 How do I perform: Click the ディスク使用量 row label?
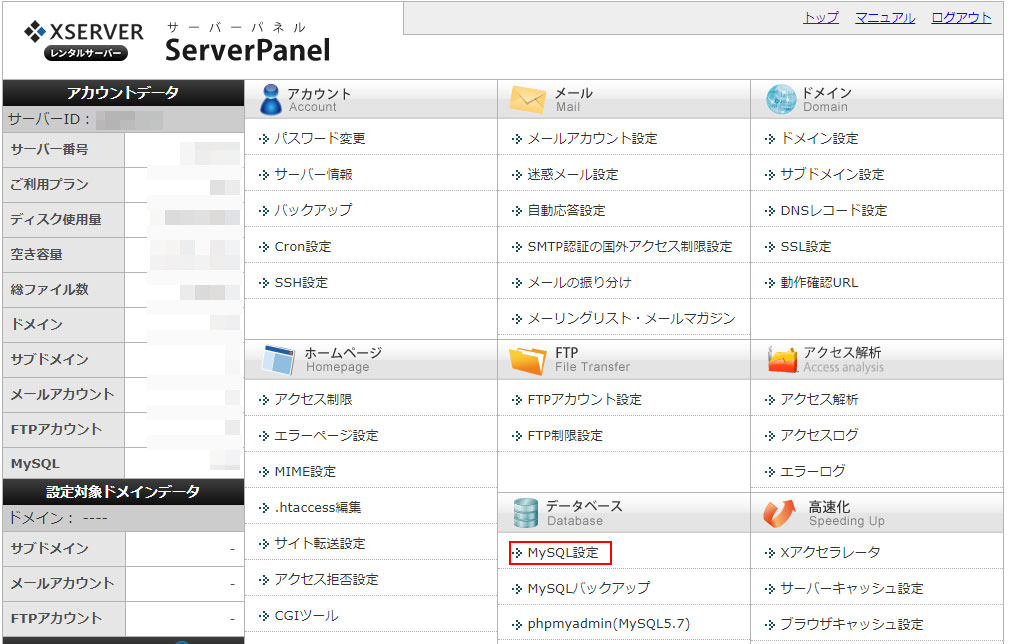coord(56,219)
